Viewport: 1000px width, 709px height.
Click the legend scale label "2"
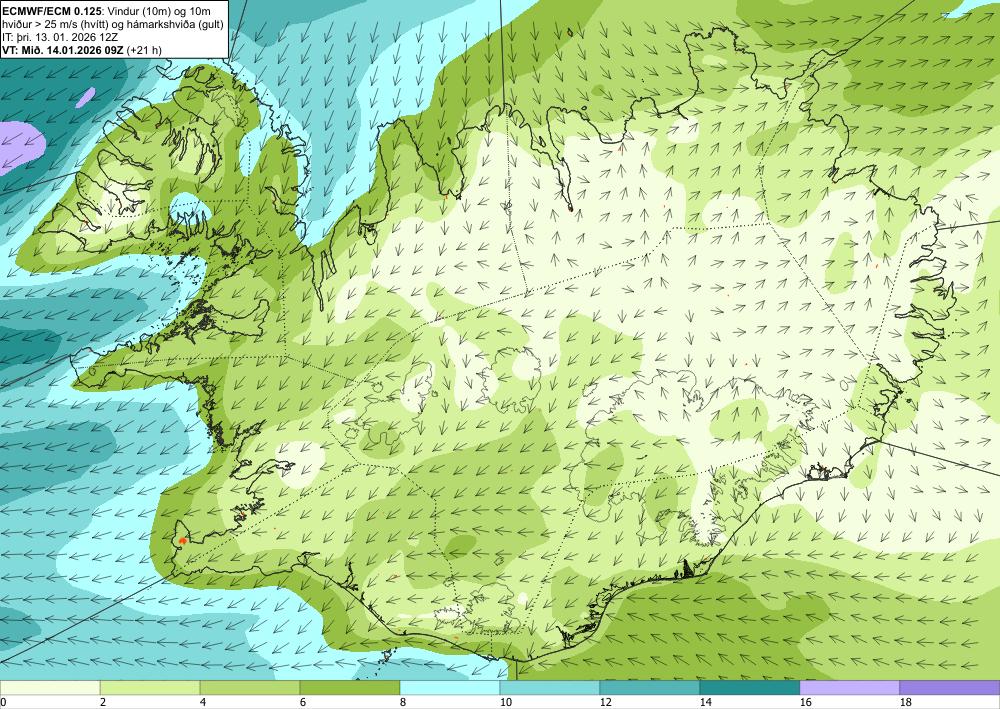[x=103, y=702]
